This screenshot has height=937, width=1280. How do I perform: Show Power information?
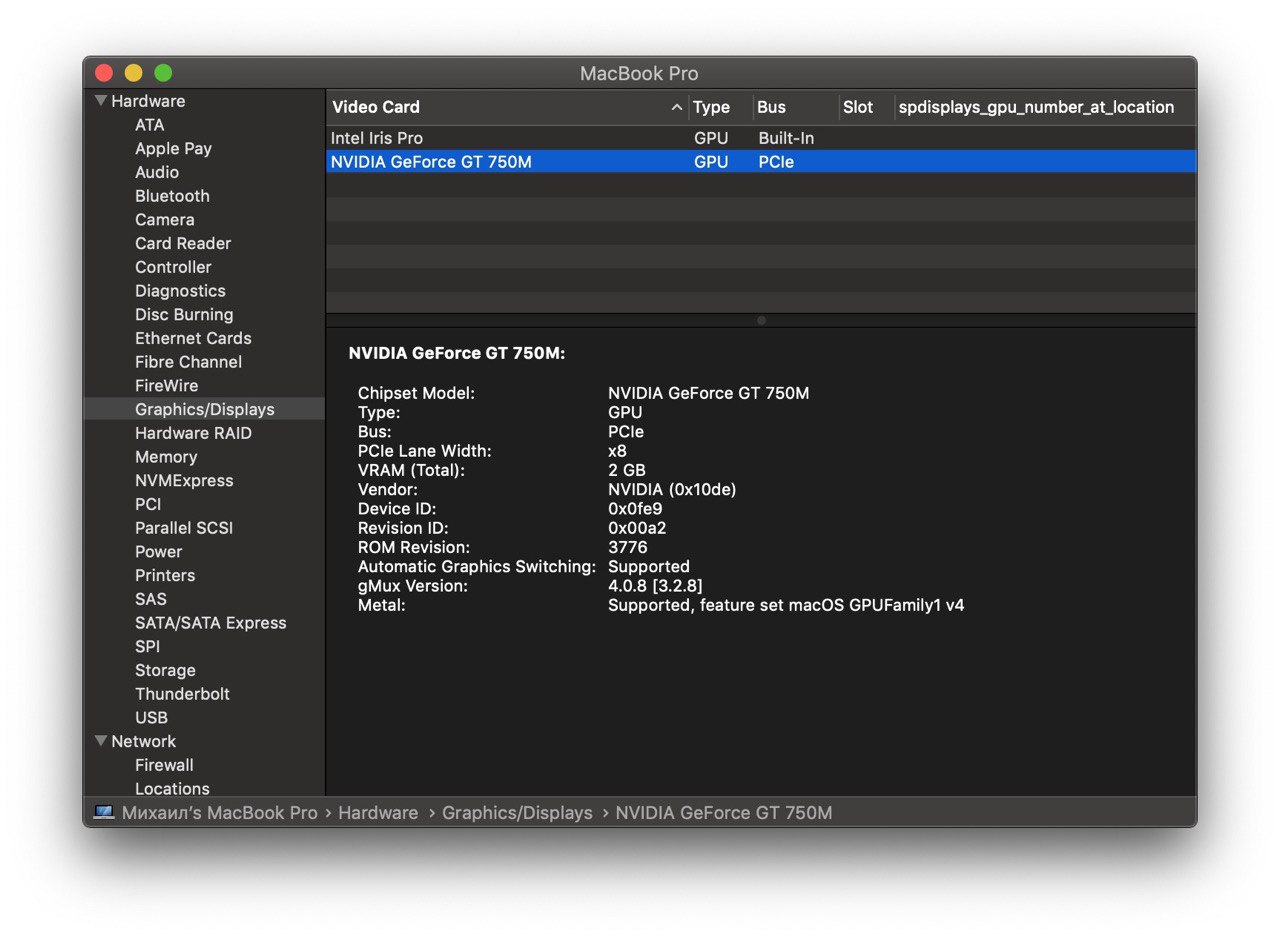(159, 552)
